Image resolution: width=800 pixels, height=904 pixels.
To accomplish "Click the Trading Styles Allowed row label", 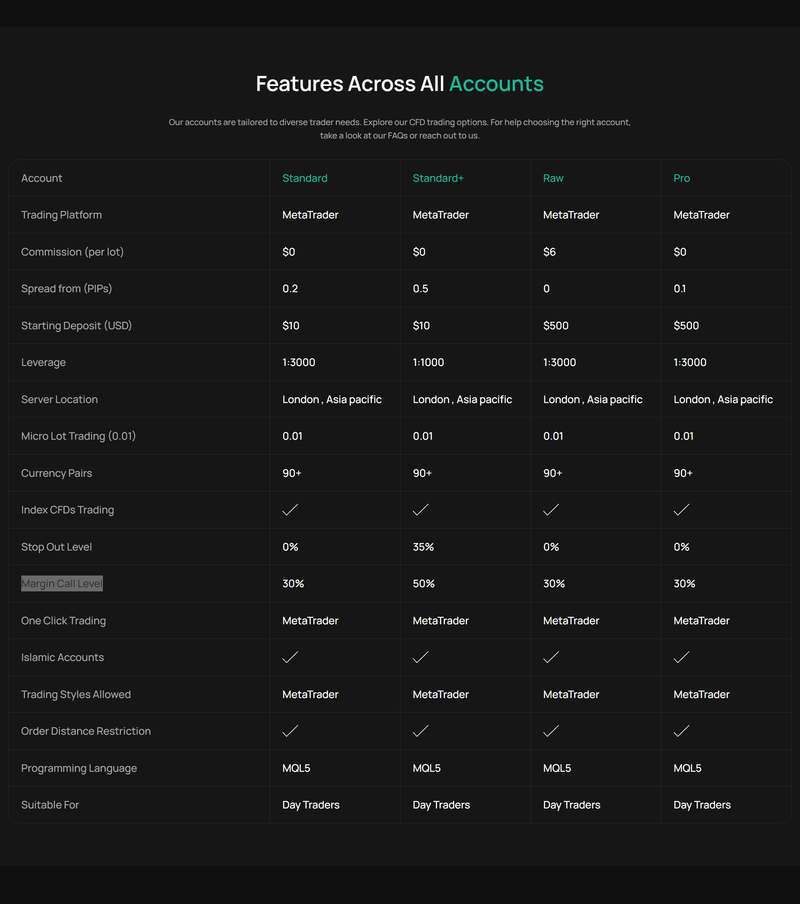I will (76, 695).
